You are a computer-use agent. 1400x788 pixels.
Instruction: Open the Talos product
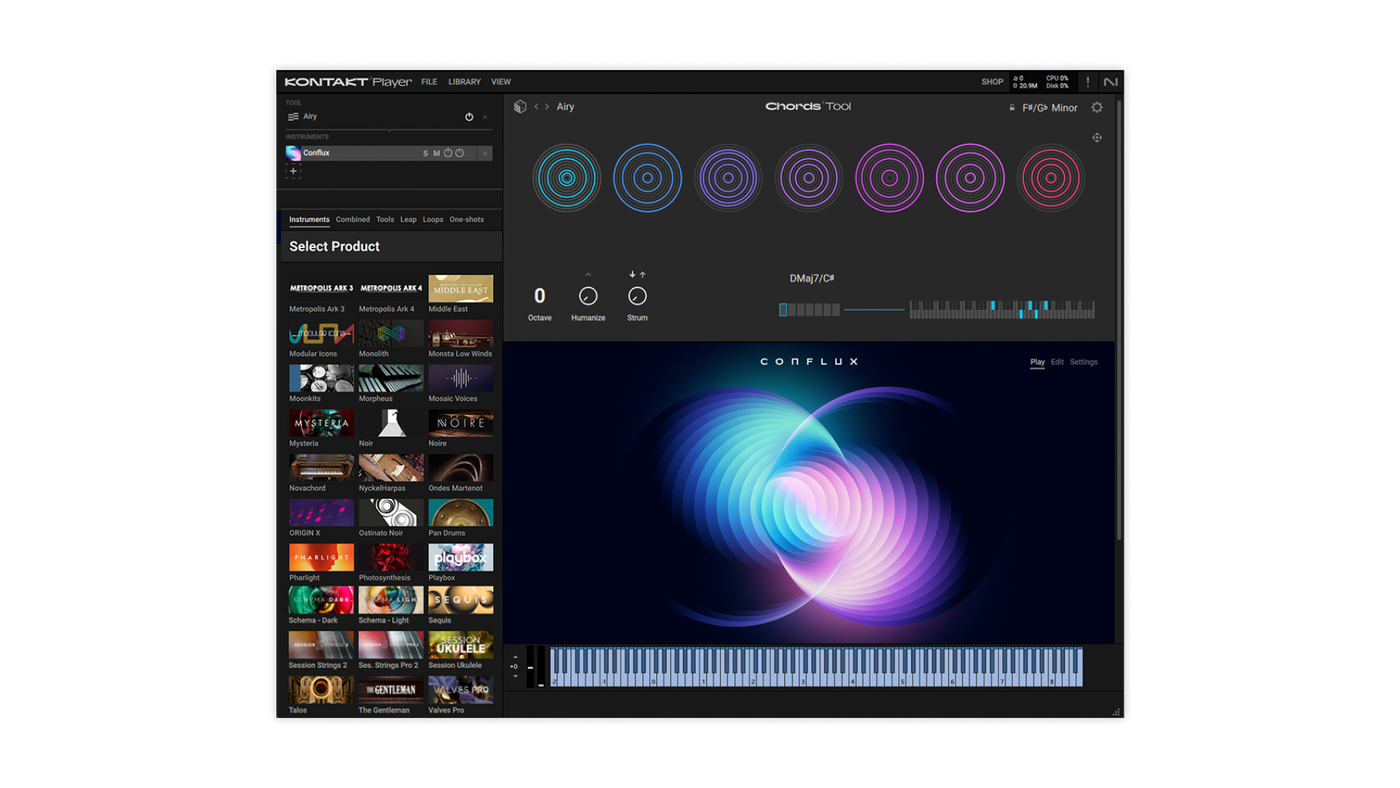(x=321, y=696)
